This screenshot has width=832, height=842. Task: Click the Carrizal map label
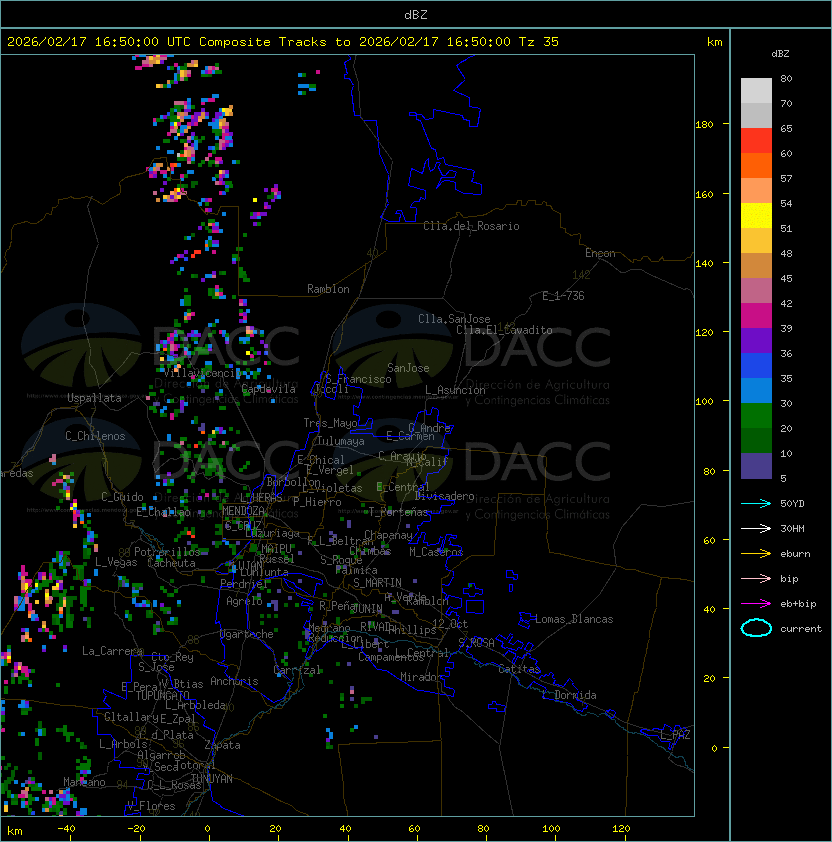click(297, 670)
